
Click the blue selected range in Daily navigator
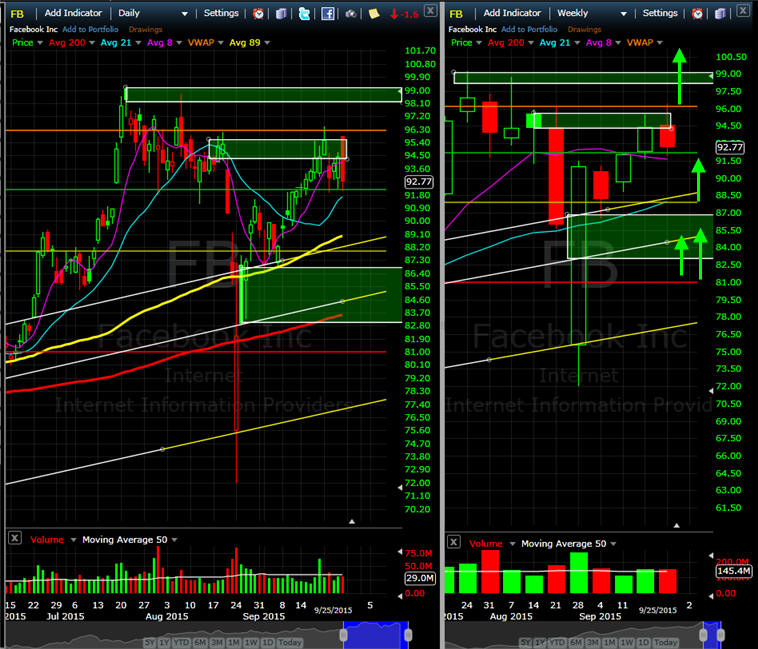pyautogui.click(x=376, y=635)
